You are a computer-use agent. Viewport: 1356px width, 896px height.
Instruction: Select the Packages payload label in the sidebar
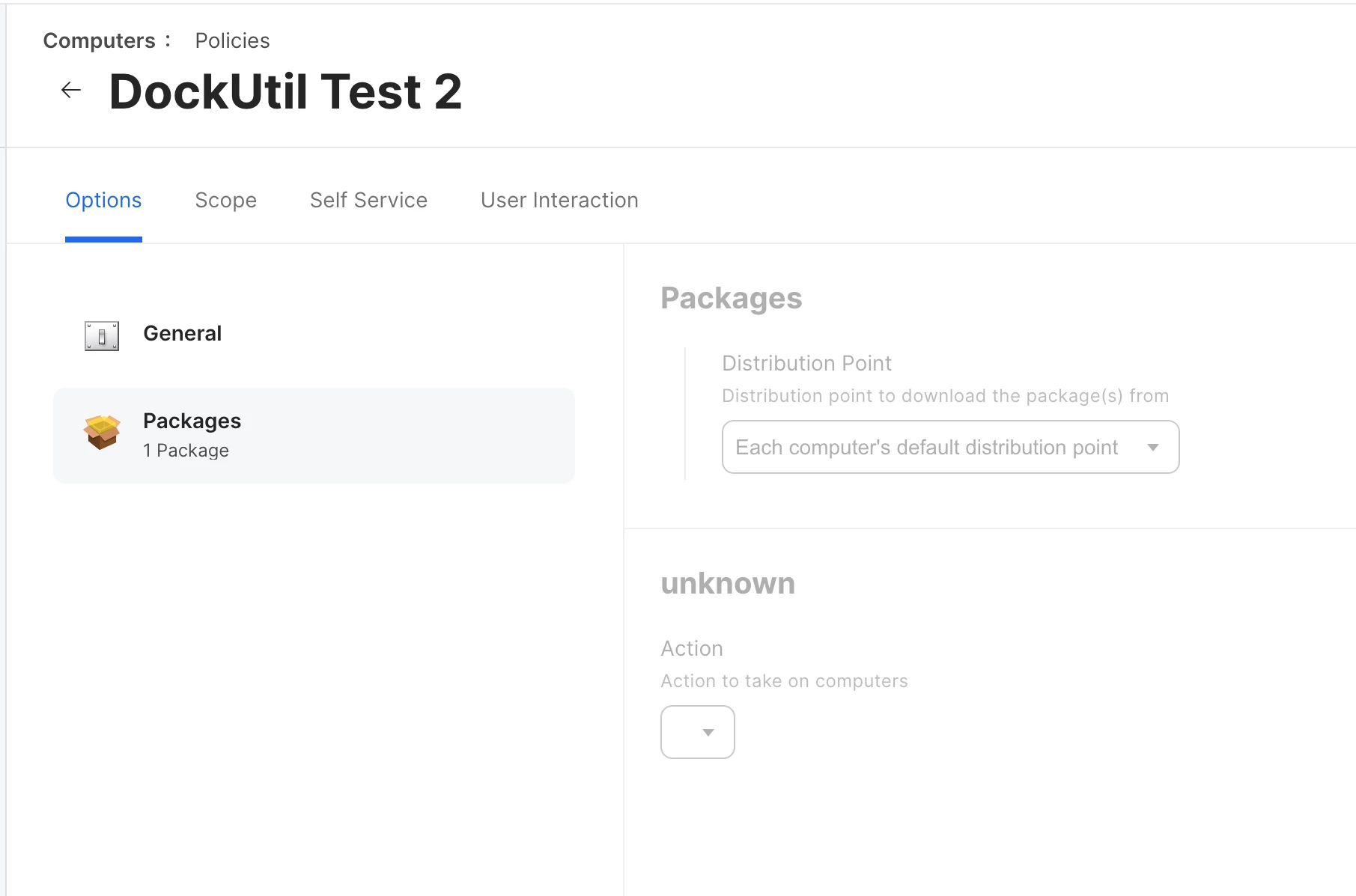point(192,421)
